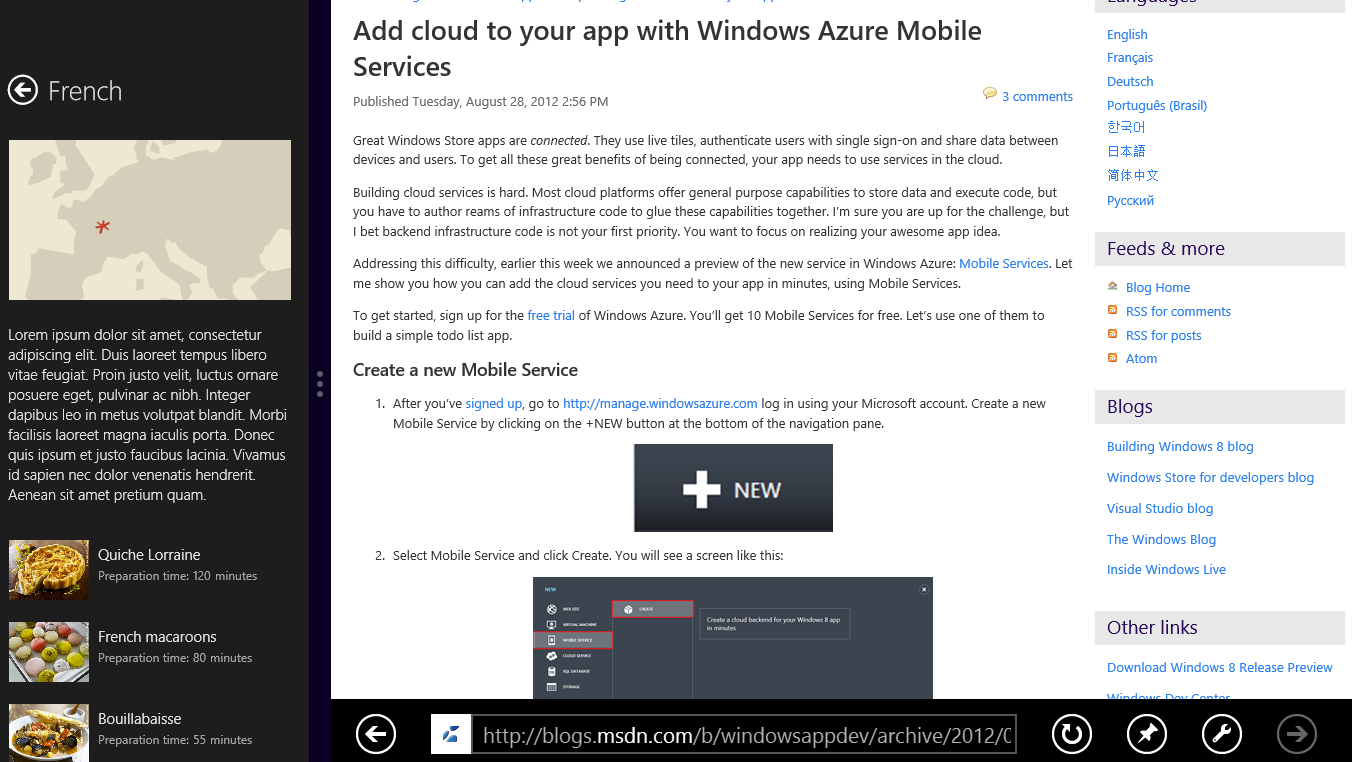Open the Atom feed link
Image resolution: width=1352 pixels, height=762 pixels.
(1141, 359)
